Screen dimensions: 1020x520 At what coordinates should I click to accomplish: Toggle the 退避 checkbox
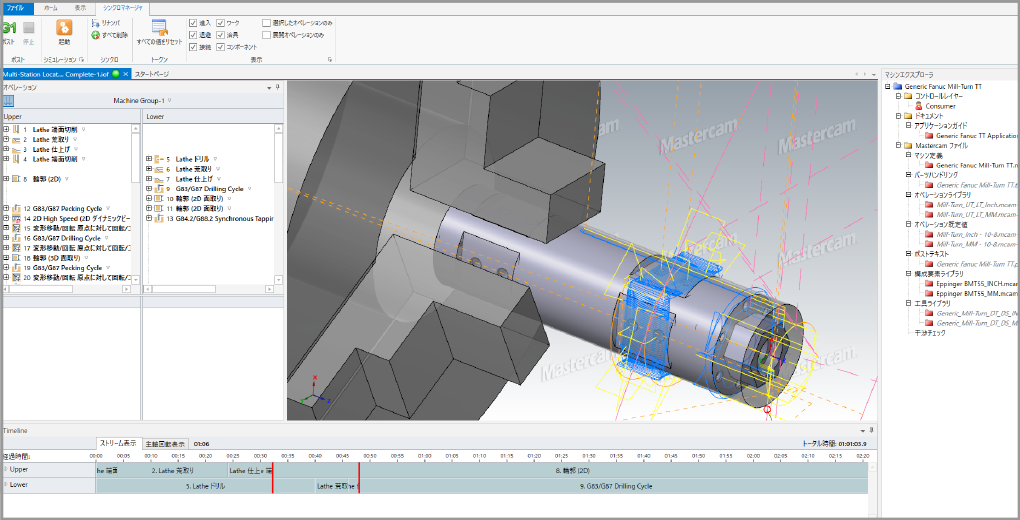193,34
